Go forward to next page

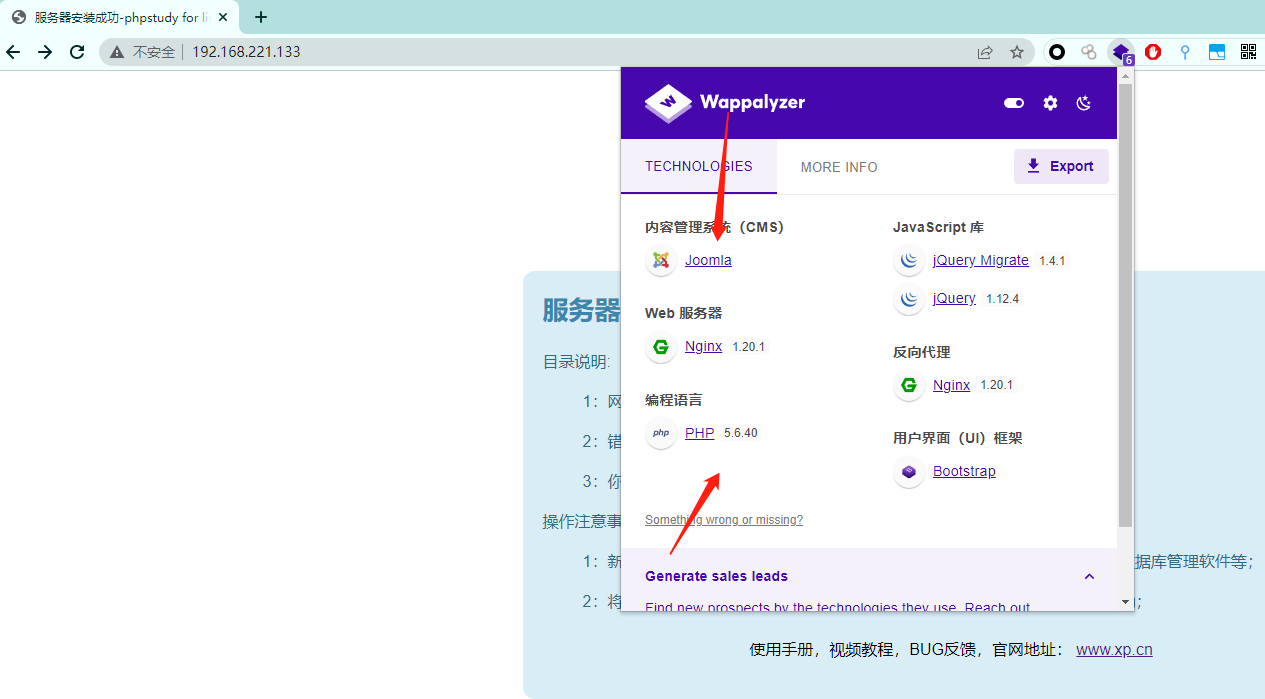click(45, 52)
